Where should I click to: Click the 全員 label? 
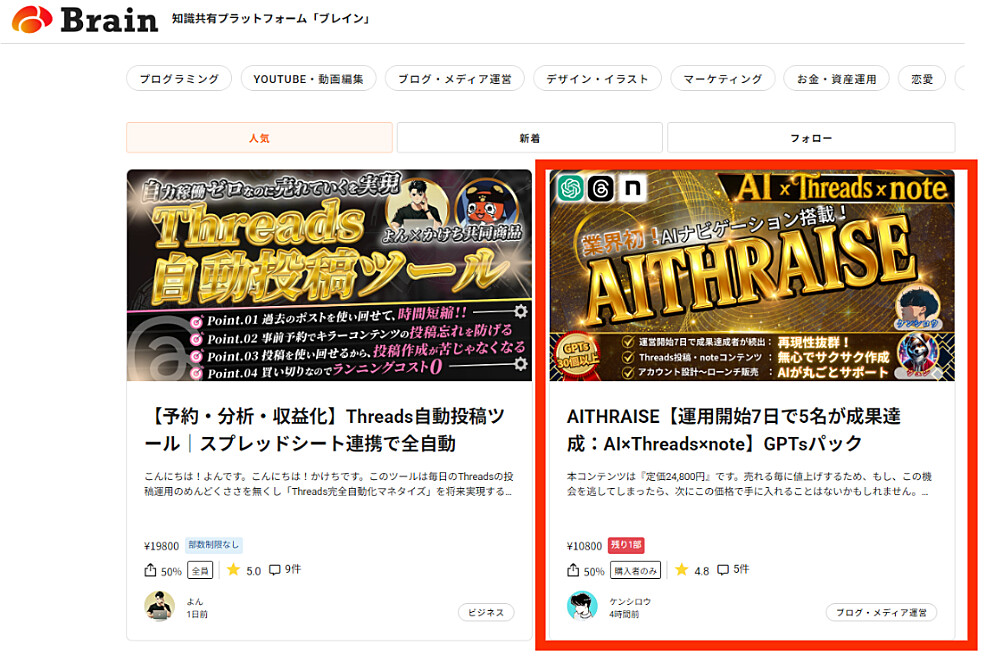[200, 571]
